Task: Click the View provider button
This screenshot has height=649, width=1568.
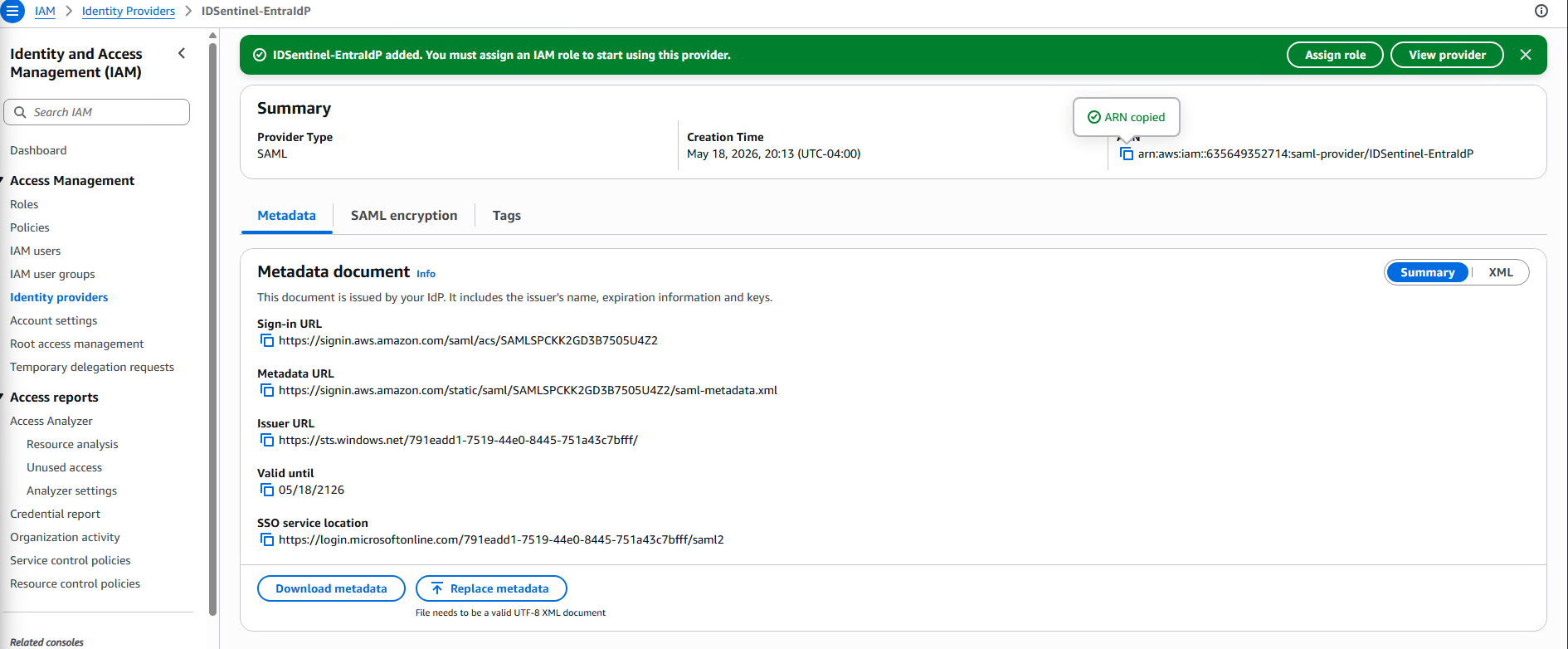Action: coord(1447,55)
